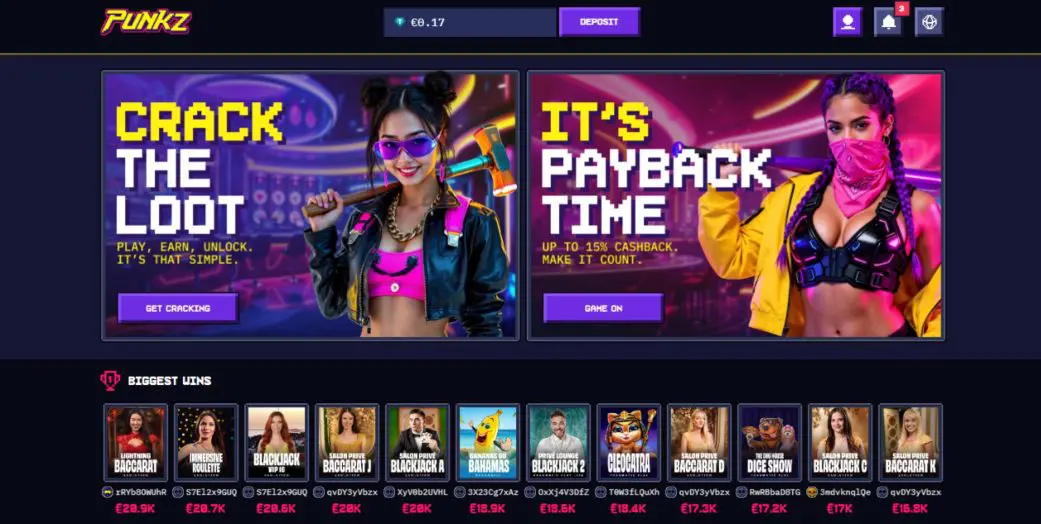Open the user profile icon
This screenshot has width=1041, height=524.
click(847, 22)
